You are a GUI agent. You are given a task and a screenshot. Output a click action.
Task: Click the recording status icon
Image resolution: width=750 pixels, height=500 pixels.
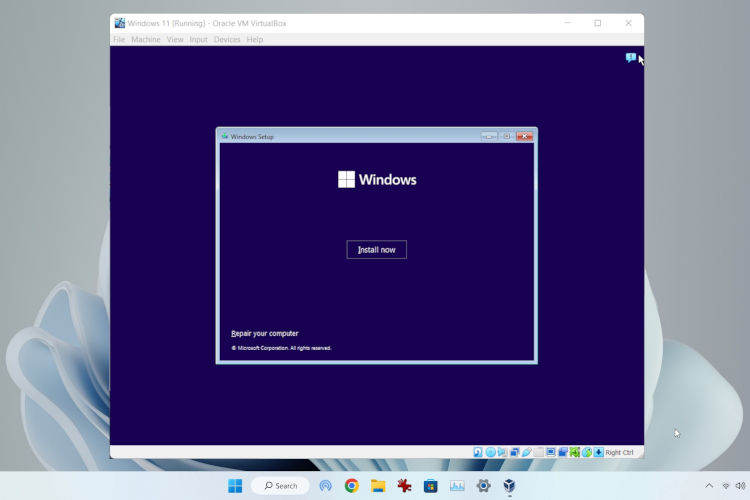[563, 452]
